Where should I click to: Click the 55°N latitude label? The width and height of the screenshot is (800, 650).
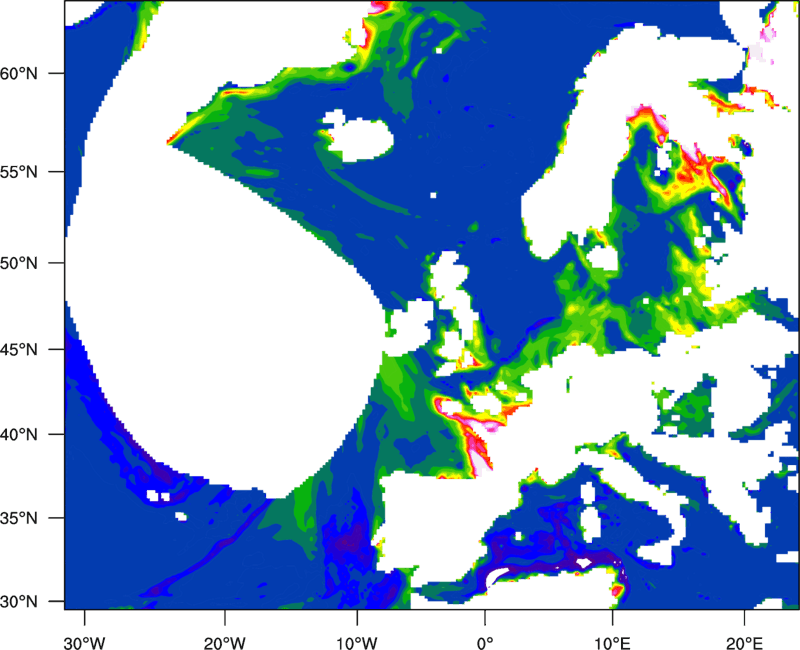pyautogui.click(x=19, y=172)
